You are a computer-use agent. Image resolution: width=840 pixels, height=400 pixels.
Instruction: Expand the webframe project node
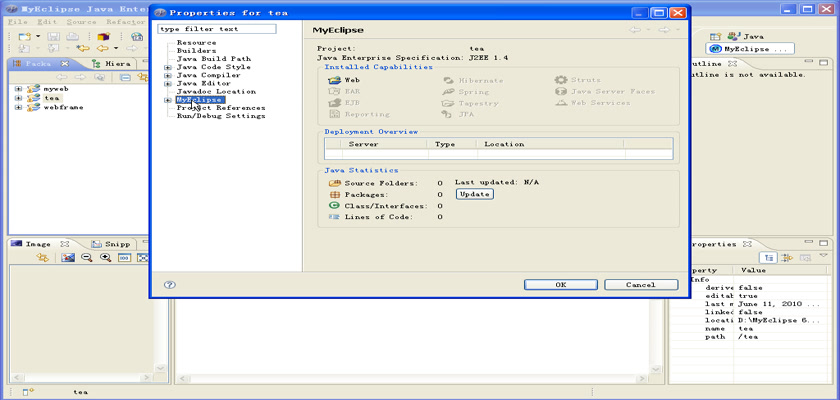pos(19,107)
